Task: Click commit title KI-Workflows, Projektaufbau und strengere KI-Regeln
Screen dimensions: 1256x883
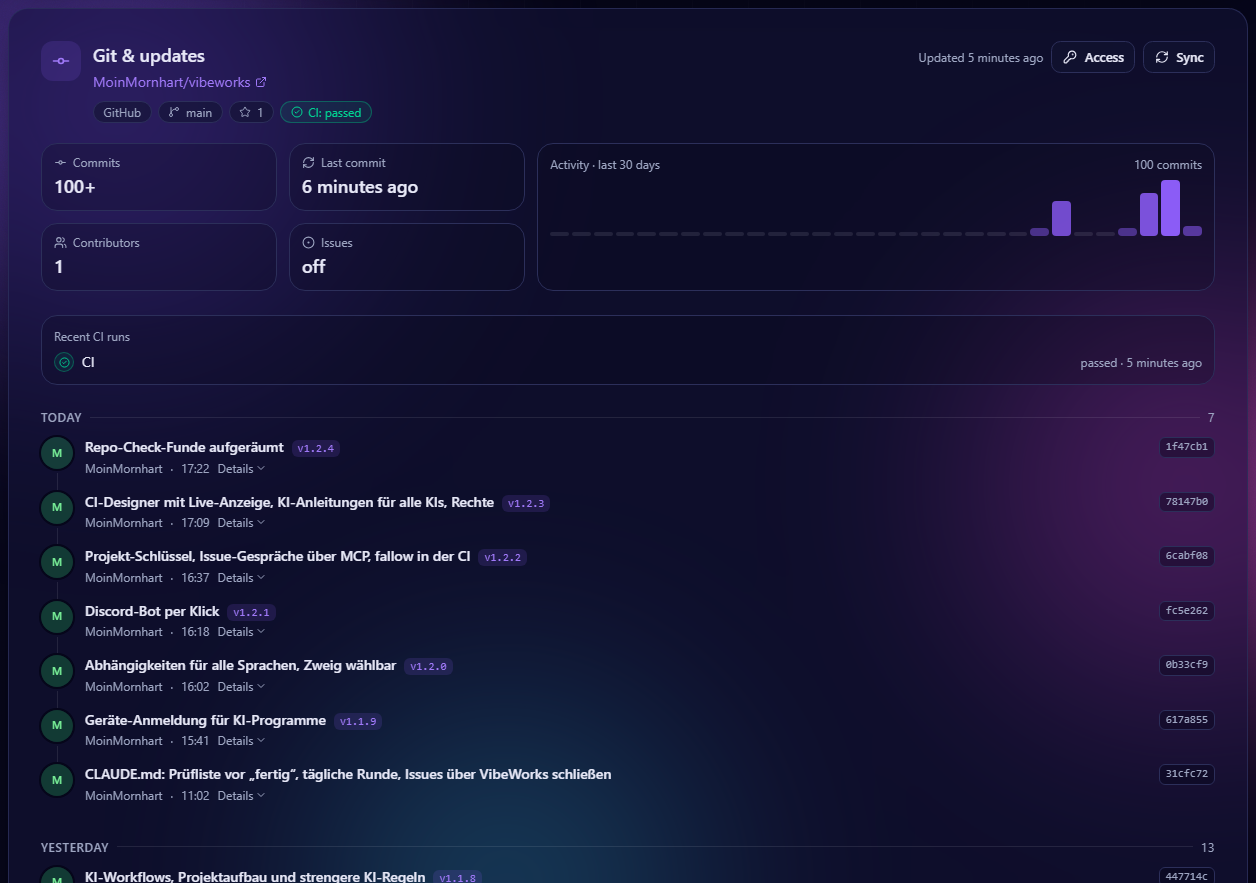Action: pos(255,876)
